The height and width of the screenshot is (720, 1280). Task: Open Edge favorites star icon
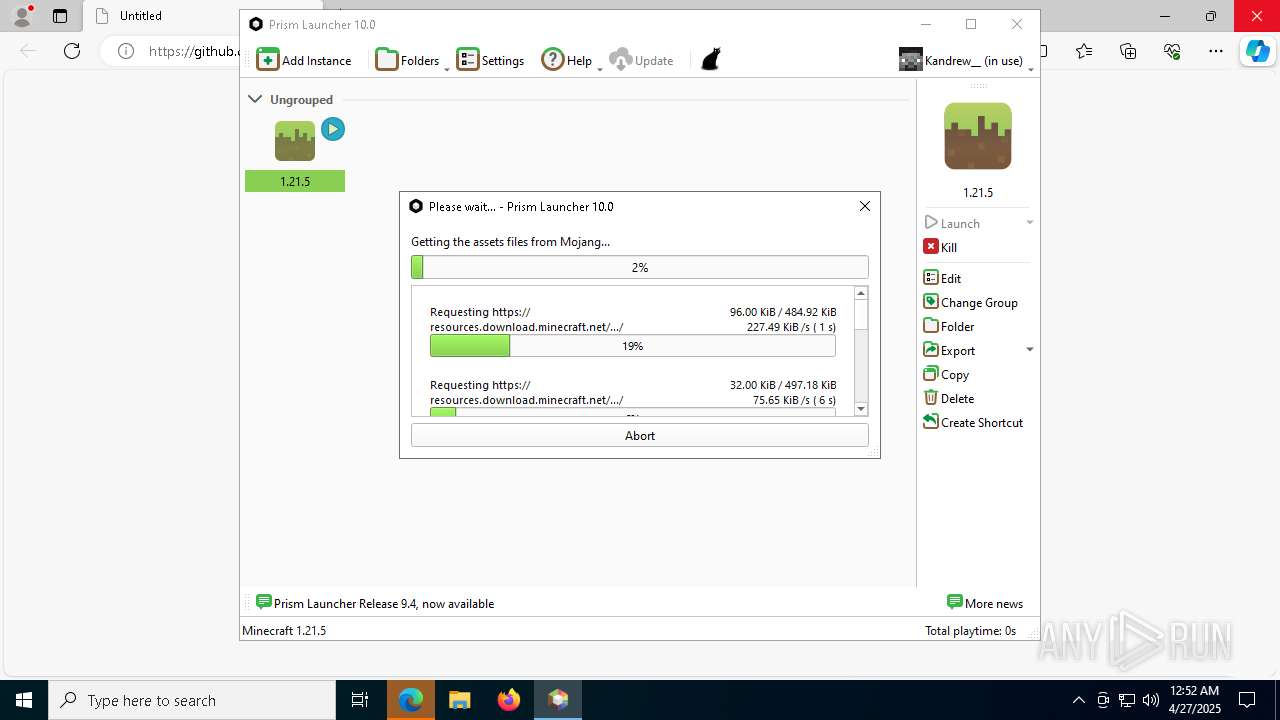pyautogui.click(x=1084, y=51)
